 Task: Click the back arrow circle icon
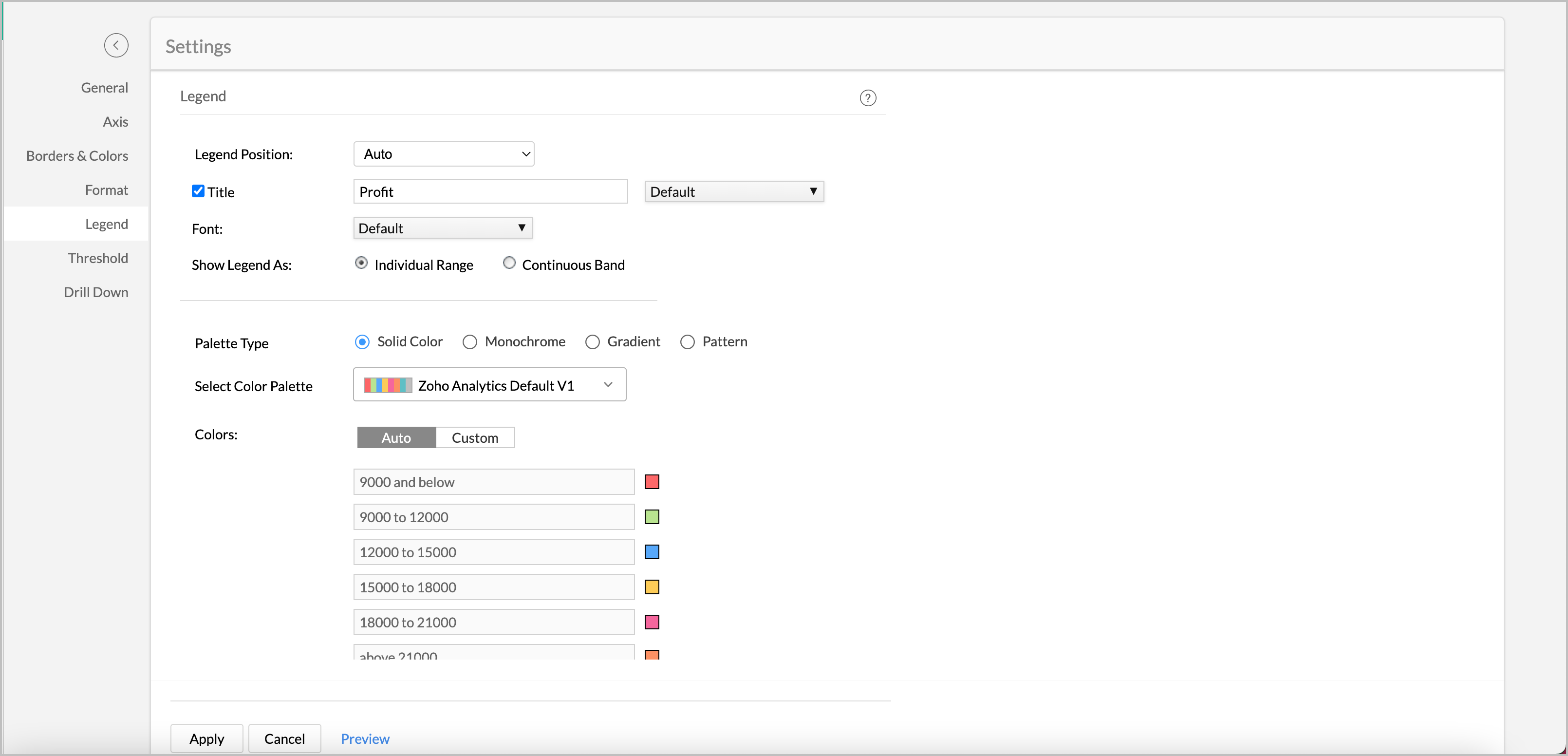point(116,45)
